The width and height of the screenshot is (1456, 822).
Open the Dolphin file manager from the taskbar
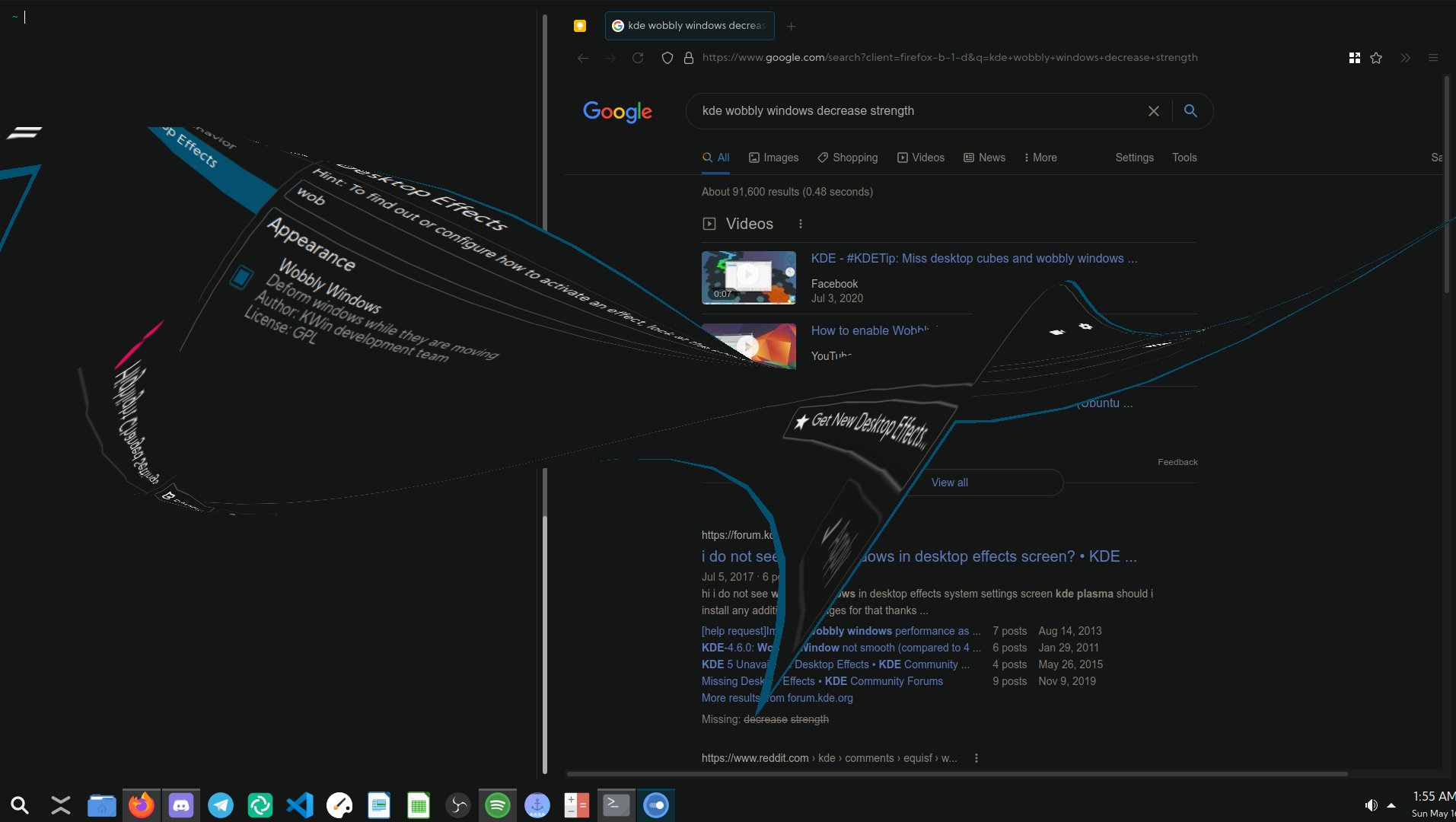coord(101,805)
